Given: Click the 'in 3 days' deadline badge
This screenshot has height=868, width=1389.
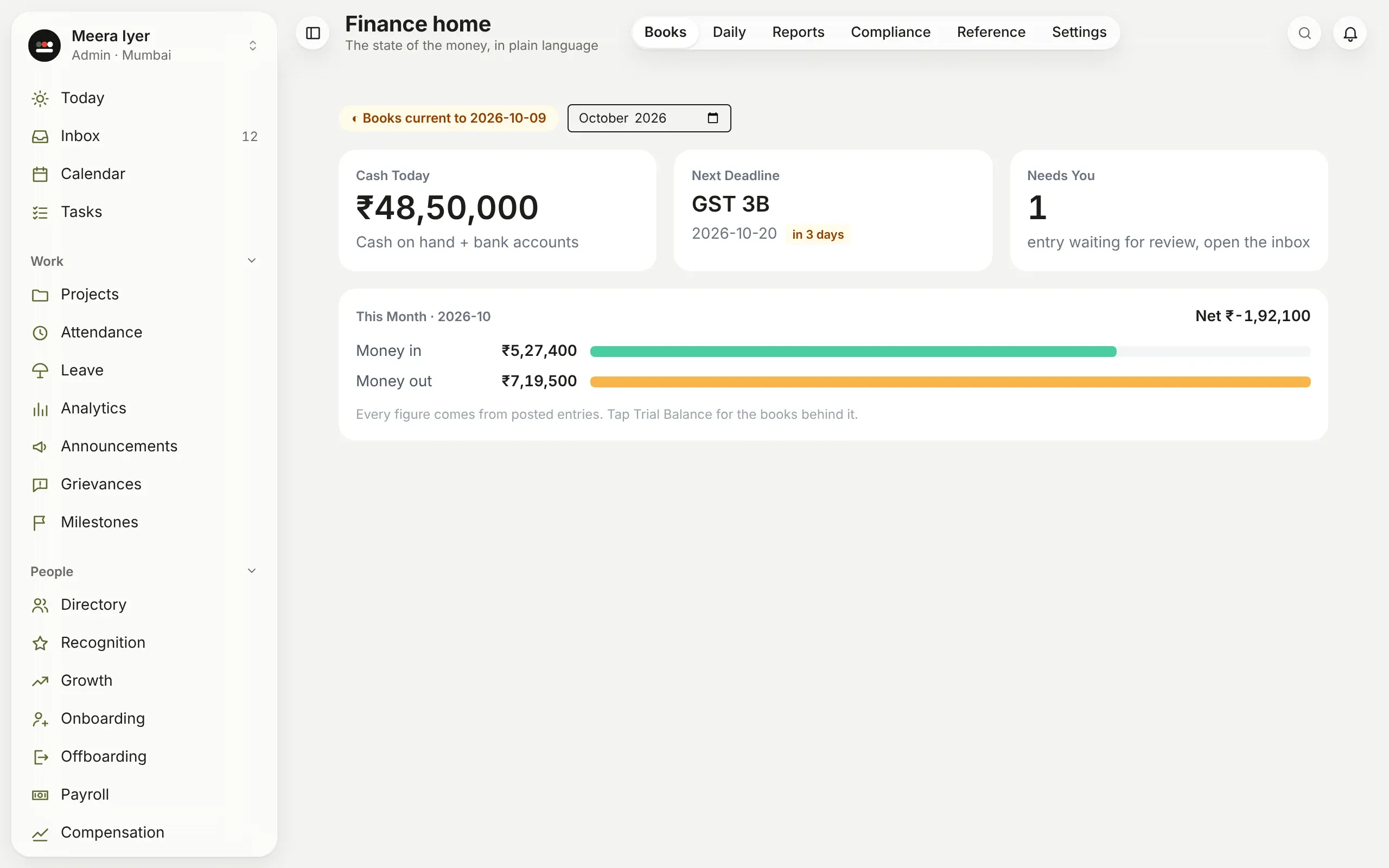Looking at the screenshot, I should point(817,234).
